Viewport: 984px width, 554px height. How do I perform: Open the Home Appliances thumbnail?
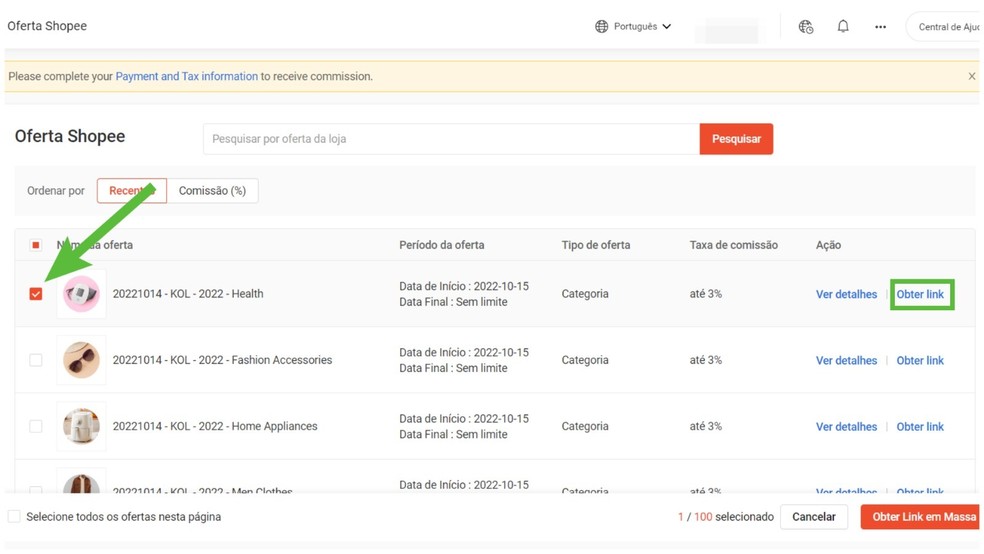[81, 426]
